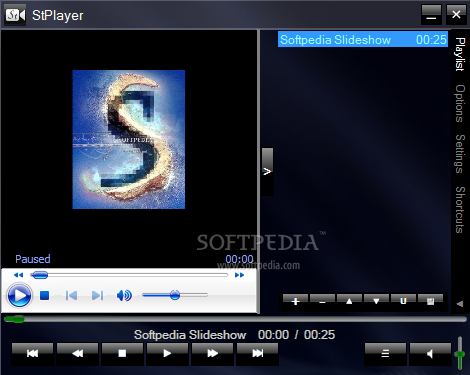The width and height of the screenshot is (470, 375).
Task: Click the Softpedia S video image
Action: (x=129, y=139)
